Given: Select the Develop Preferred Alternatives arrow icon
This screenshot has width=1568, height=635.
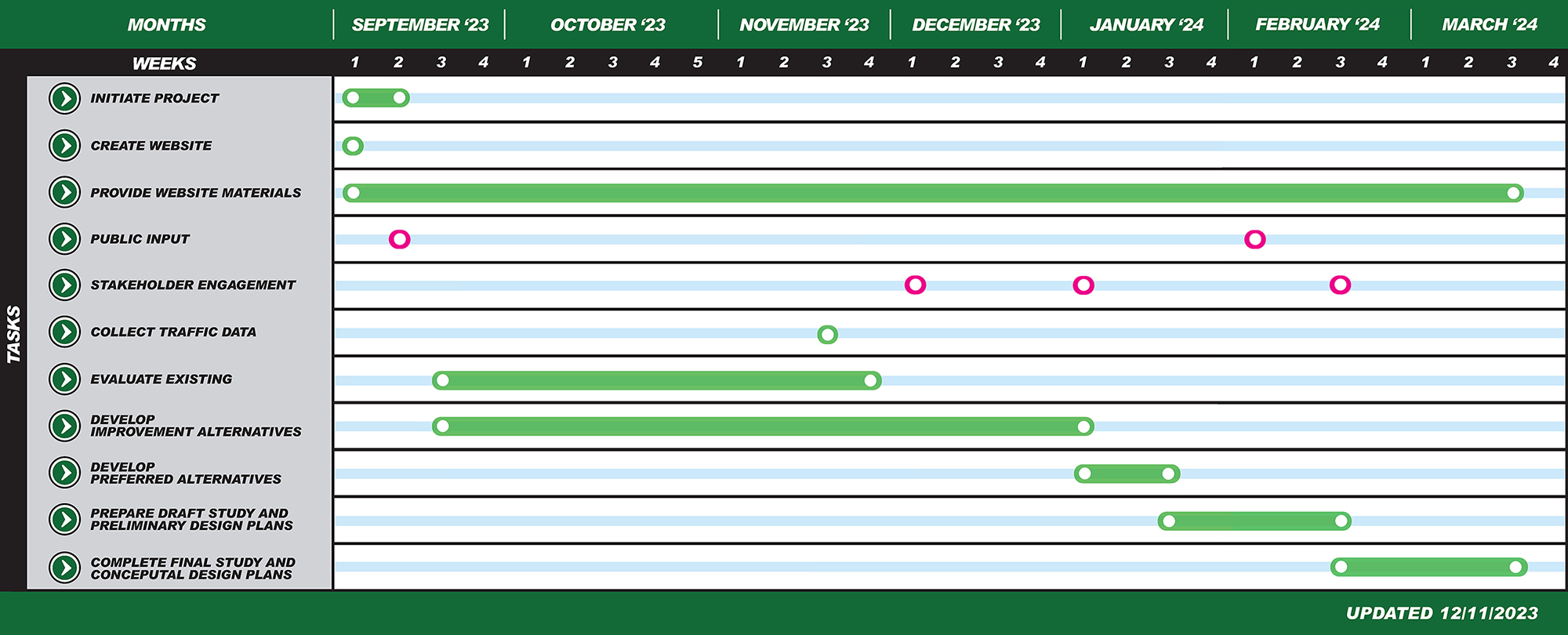Looking at the screenshot, I should (65, 473).
